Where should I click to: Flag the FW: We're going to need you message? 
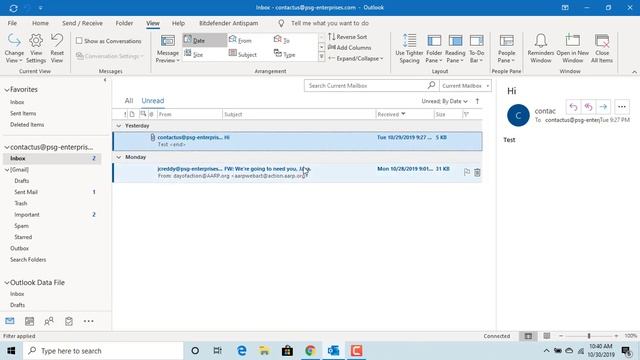click(x=467, y=172)
